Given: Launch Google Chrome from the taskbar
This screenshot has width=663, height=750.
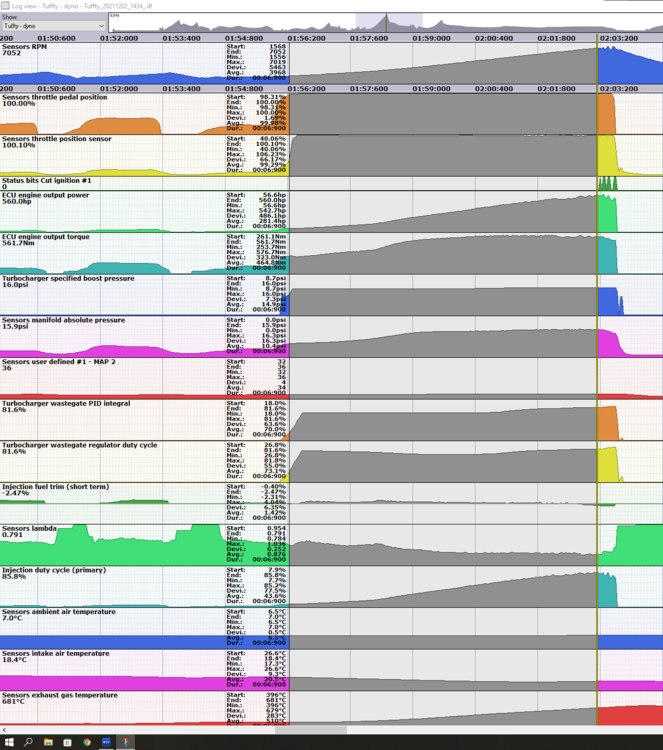Looking at the screenshot, I should click(x=87, y=742).
